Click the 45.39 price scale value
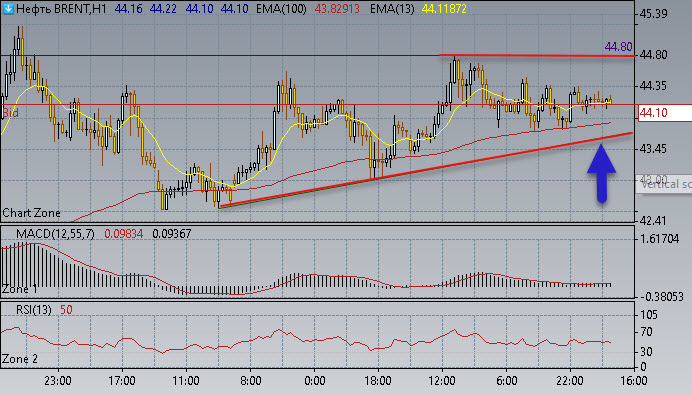Screen dimensions: 692x395 pyautogui.click(x=653, y=14)
